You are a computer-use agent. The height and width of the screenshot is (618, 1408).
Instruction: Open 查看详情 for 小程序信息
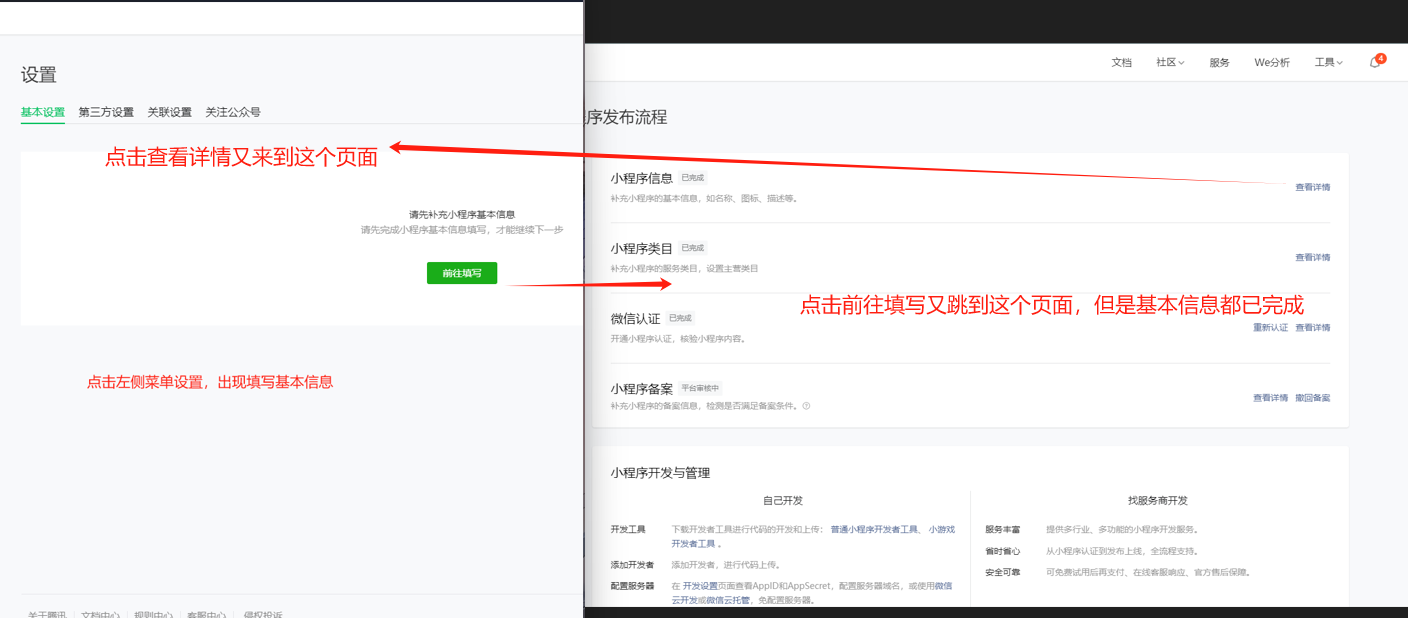[x=1313, y=187]
